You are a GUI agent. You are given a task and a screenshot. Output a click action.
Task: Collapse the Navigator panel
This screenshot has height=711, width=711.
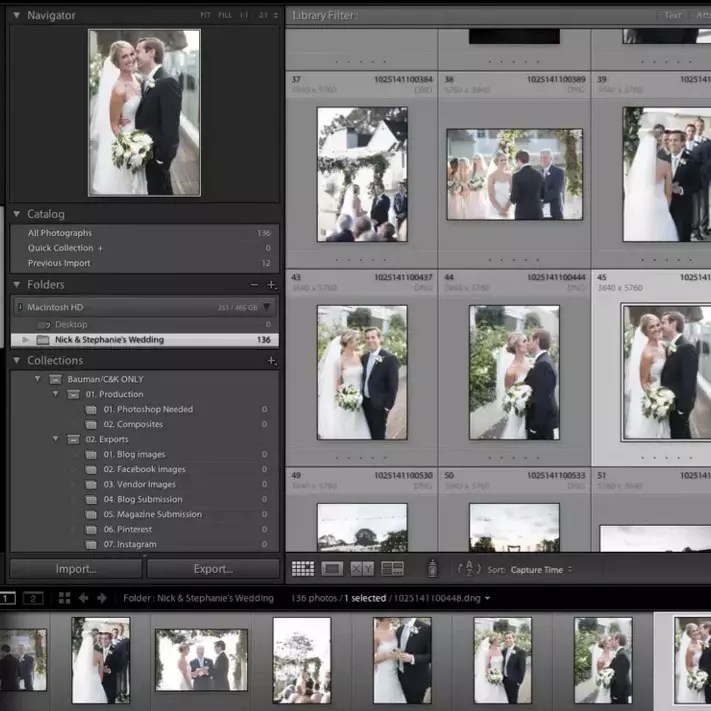(x=17, y=15)
